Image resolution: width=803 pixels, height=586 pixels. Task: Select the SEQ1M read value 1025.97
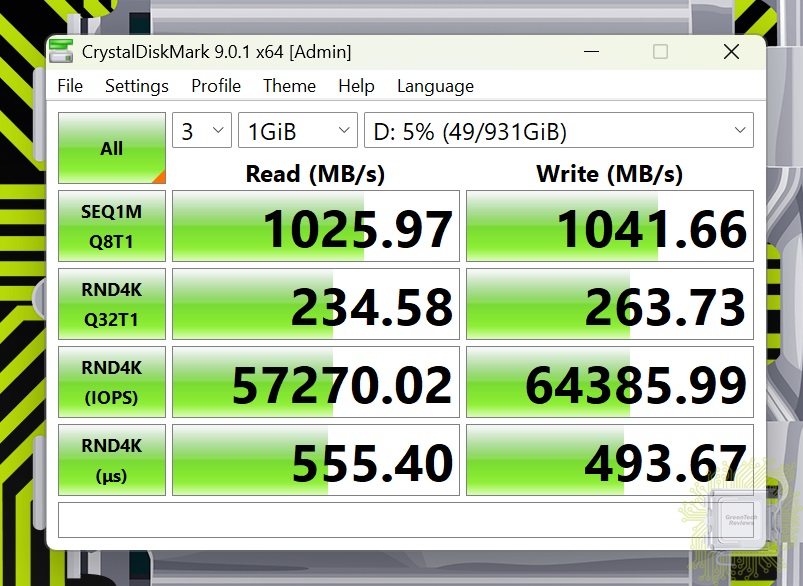[x=316, y=226]
